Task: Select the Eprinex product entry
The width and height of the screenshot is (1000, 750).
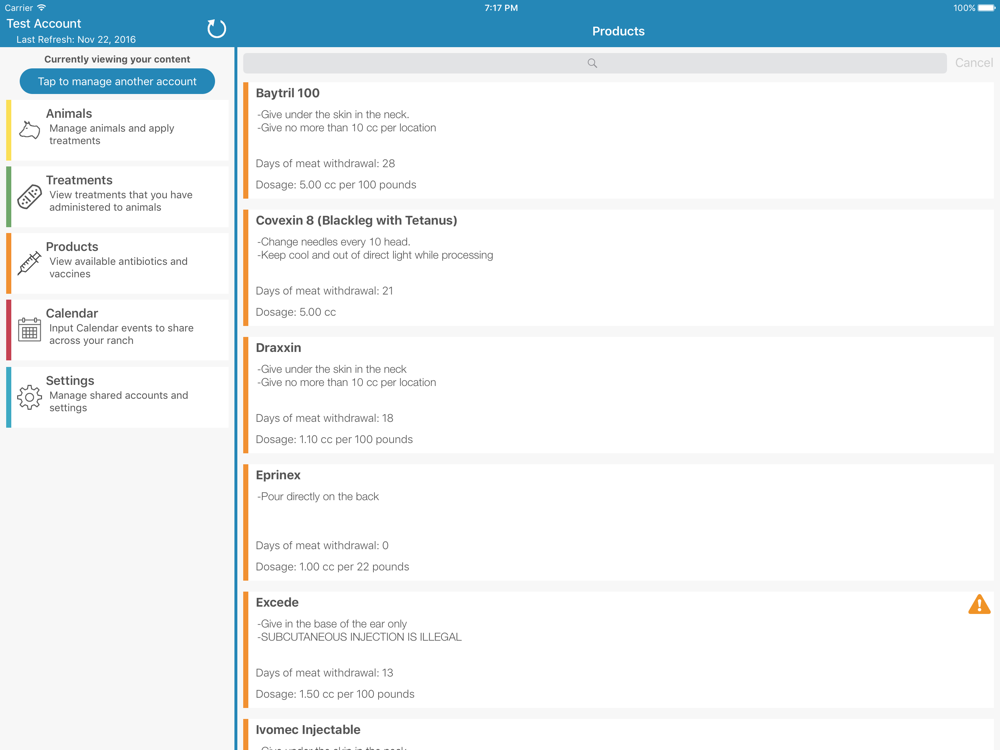Action: (618, 522)
